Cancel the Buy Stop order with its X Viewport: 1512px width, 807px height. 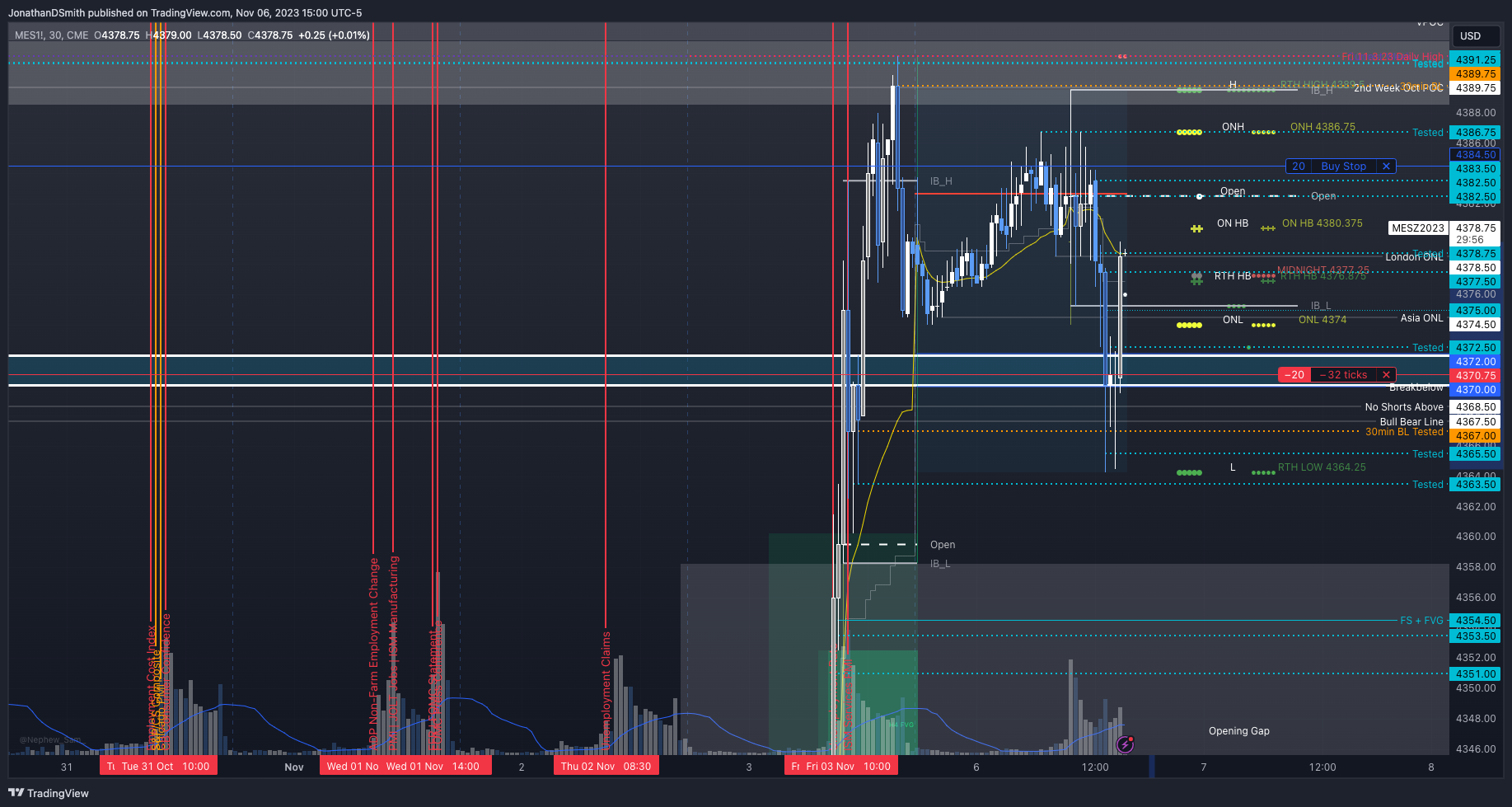click(1386, 167)
